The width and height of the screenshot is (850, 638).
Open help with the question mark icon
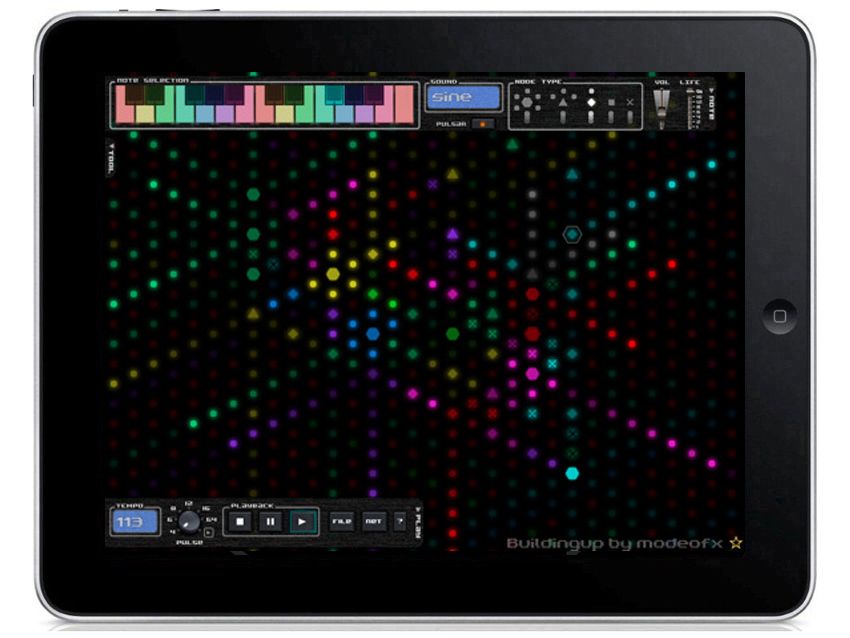(x=401, y=520)
